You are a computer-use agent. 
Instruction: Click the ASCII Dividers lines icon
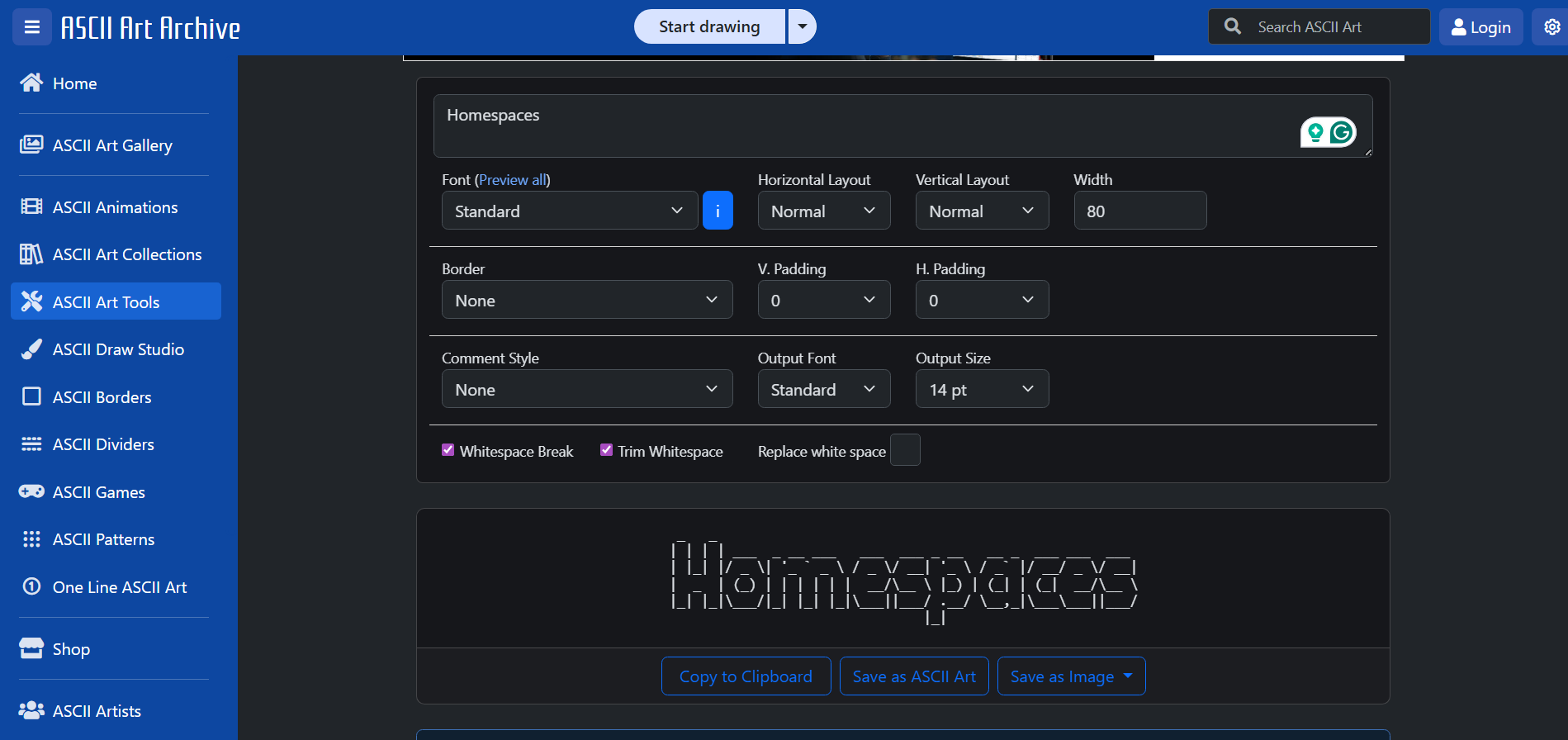[x=31, y=444]
